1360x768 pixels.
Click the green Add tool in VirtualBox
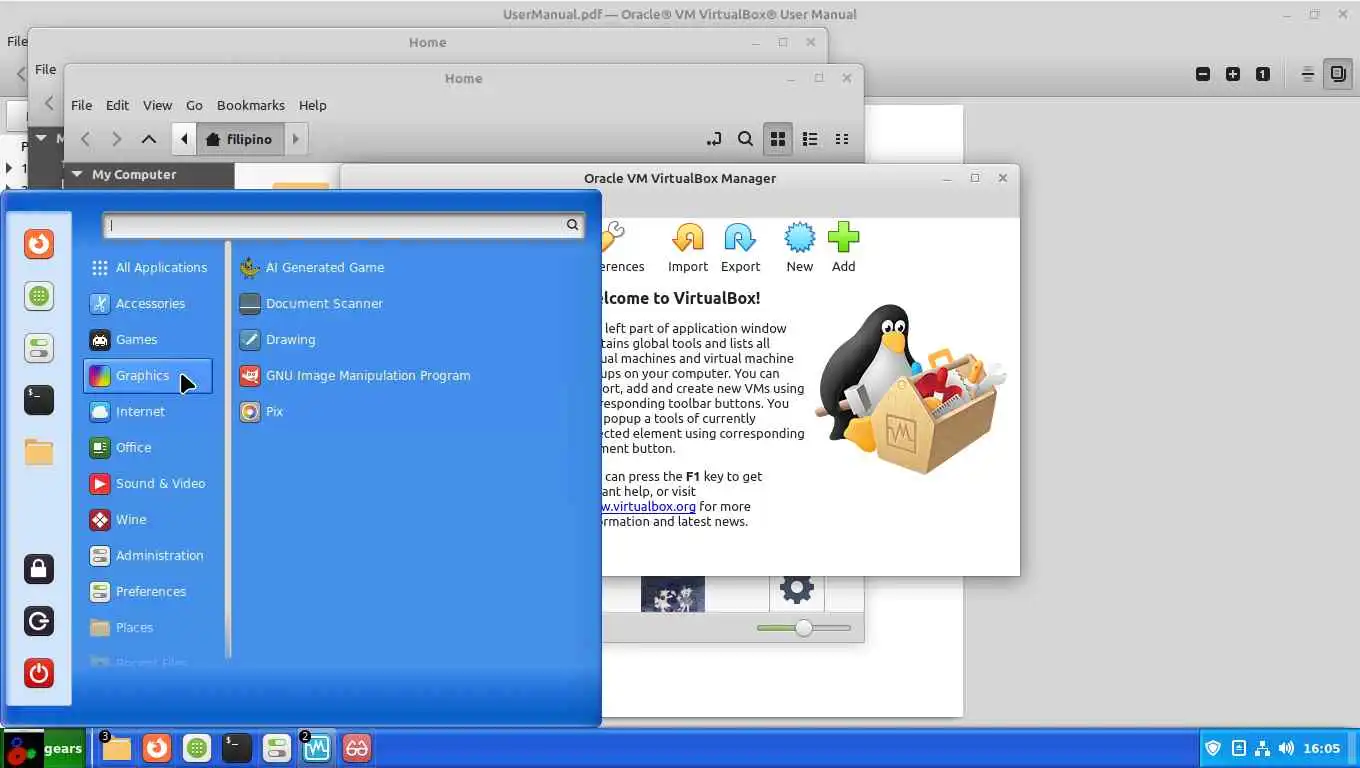click(843, 247)
